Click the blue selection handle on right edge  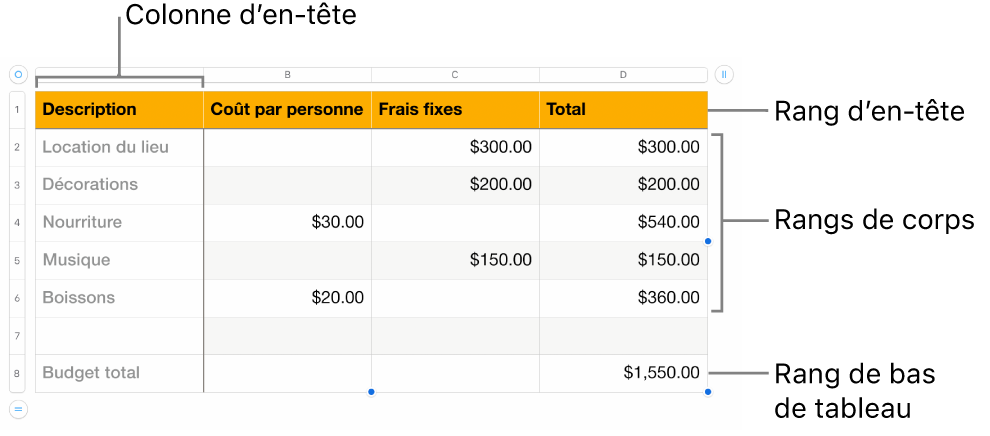[708, 241]
